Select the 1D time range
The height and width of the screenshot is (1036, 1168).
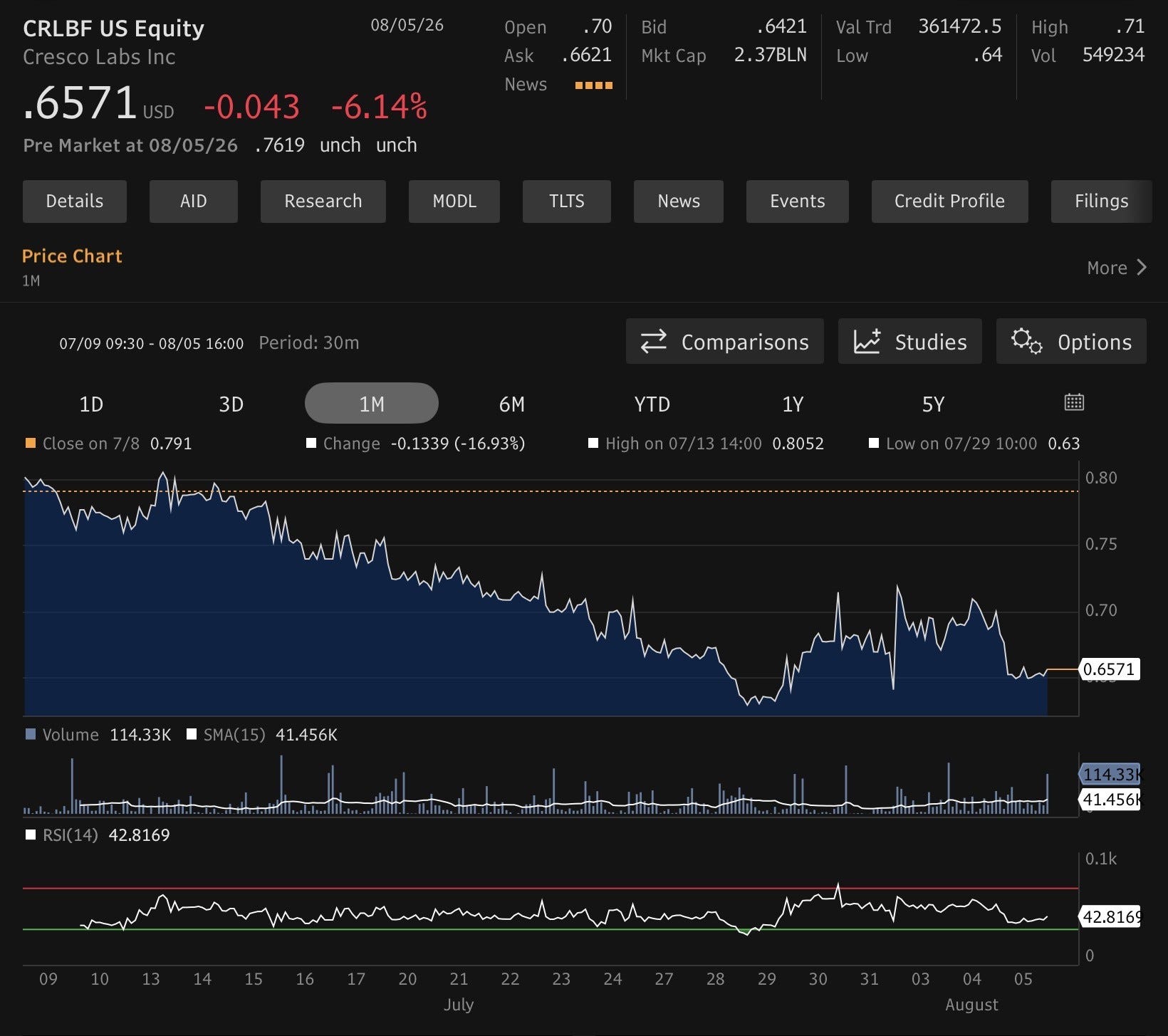(x=91, y=404)
